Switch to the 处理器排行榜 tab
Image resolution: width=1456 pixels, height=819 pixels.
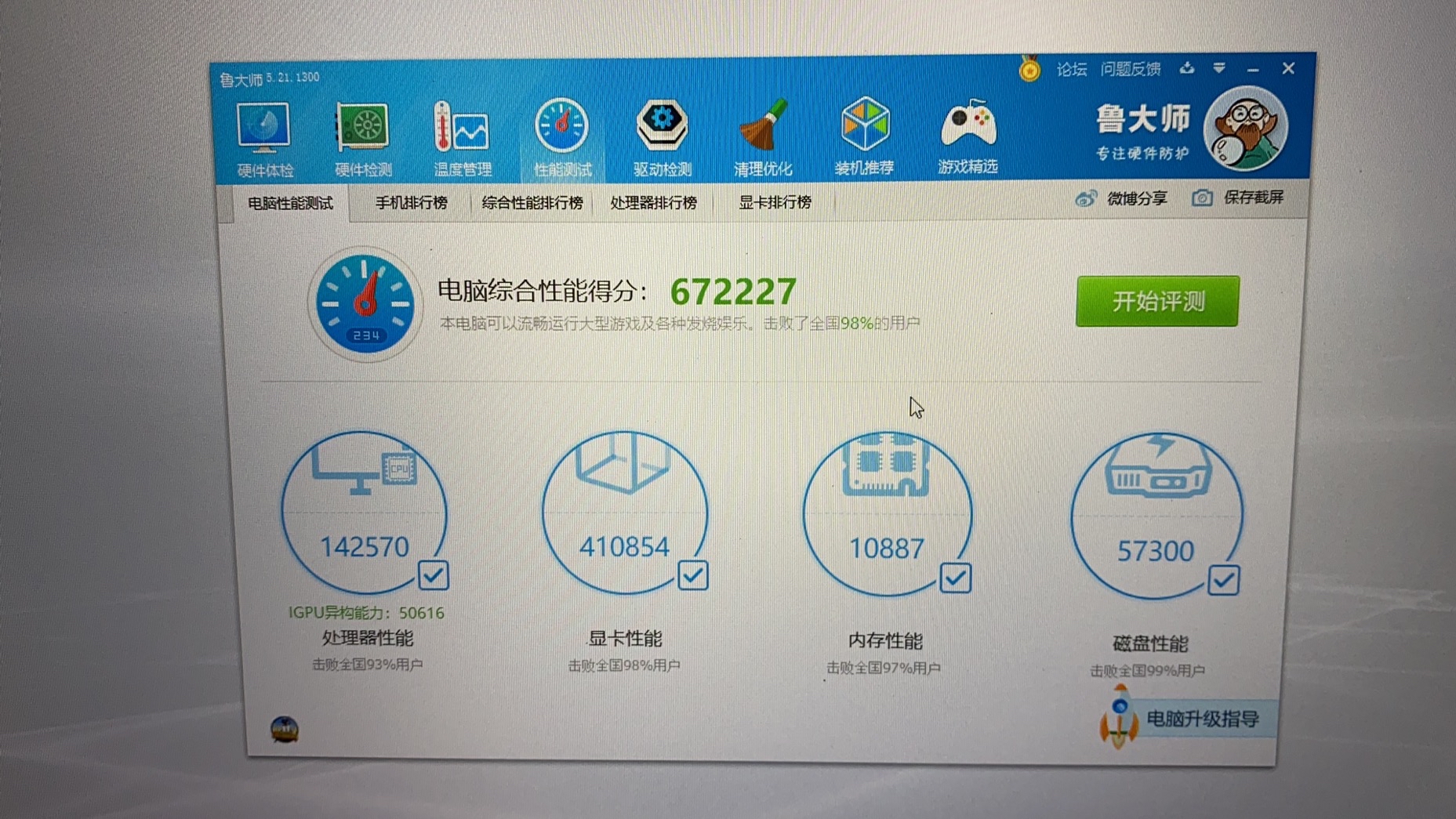click(654, 203)
